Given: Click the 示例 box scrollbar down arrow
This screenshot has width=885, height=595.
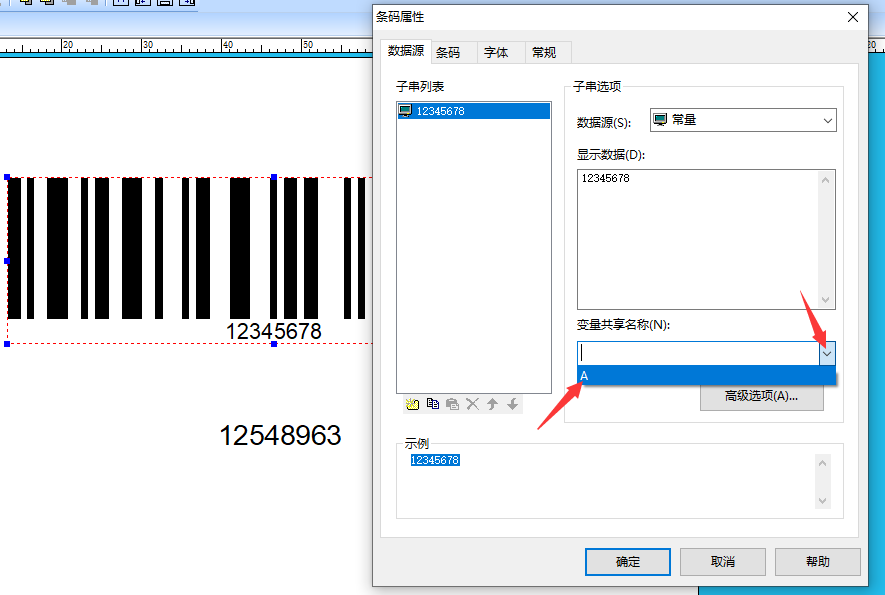Looking at the screenshot, I should [x=822, y=500].
